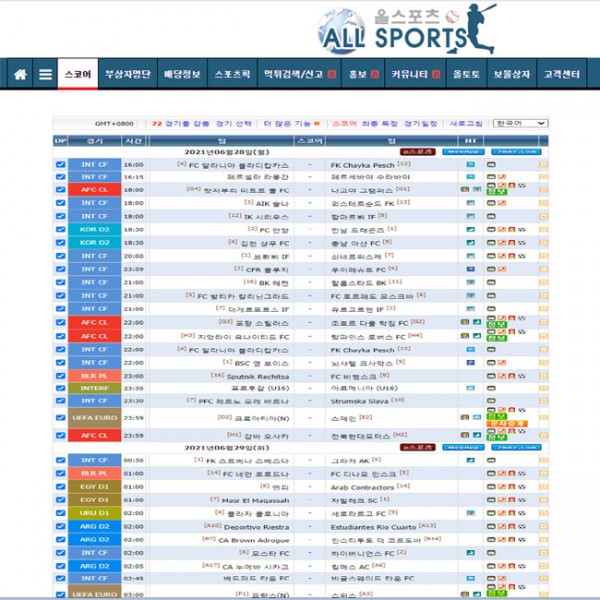The height and width of the screenshot is (600, 600).
Task: Click the weather icon in Estudiantes Rio Cuarto row
Action: 470,525
